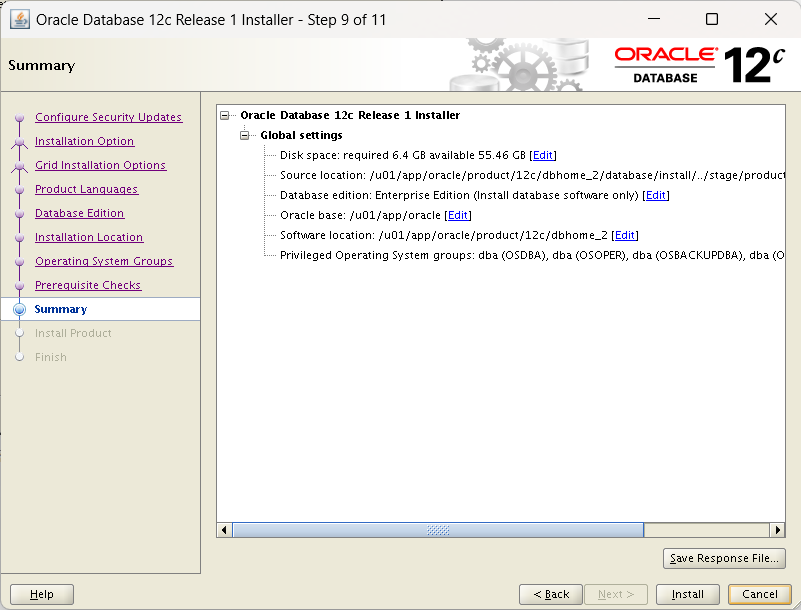Open the Grid Installation Options step
This screenshot has width=801, height=610.
[101, 165]
